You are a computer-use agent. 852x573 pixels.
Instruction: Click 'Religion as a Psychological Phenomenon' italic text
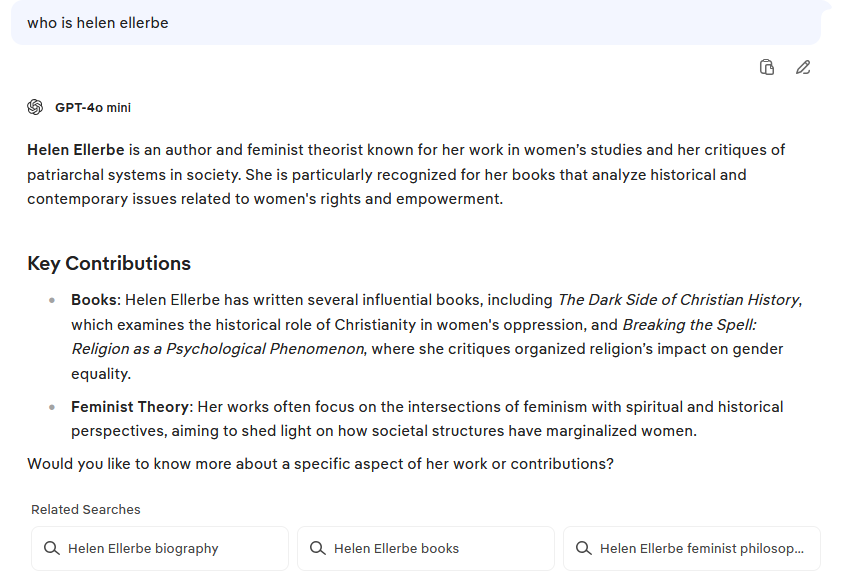tap(218, 349)
